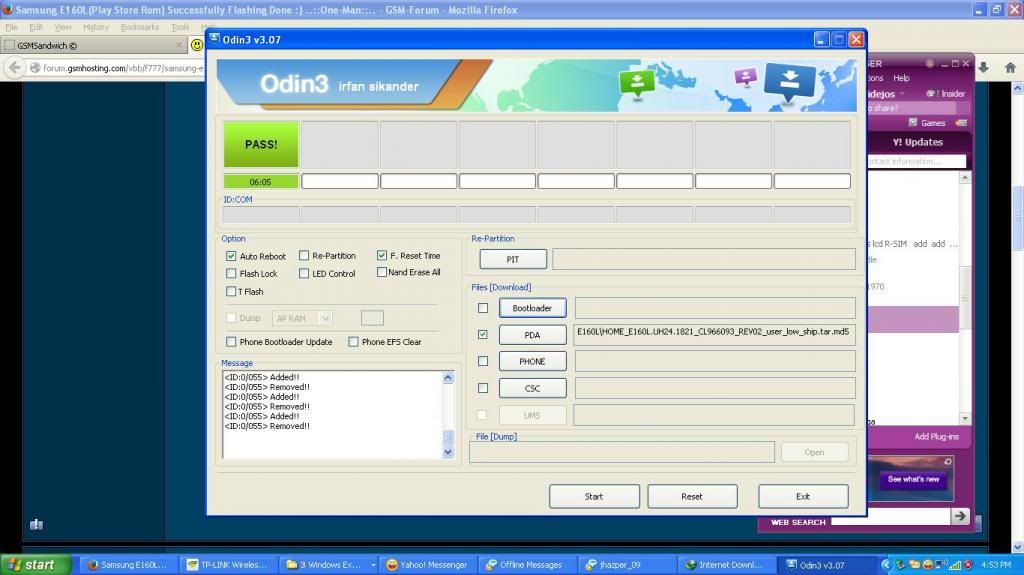Open Firefox File menu
Screen dimensions: 1024x575
coord(11,27)
